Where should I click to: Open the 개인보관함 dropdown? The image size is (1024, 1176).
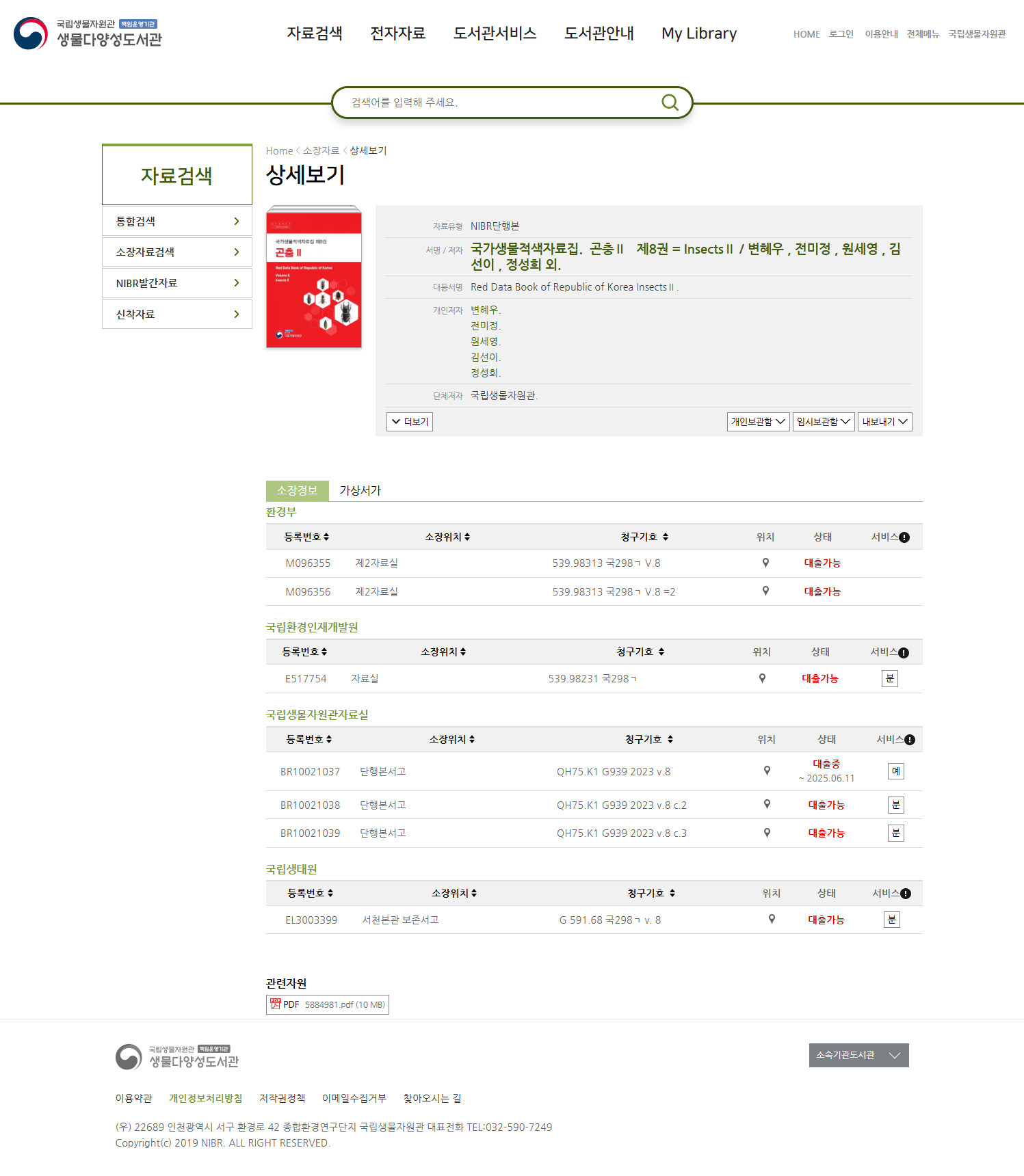[x=758, y=422]
